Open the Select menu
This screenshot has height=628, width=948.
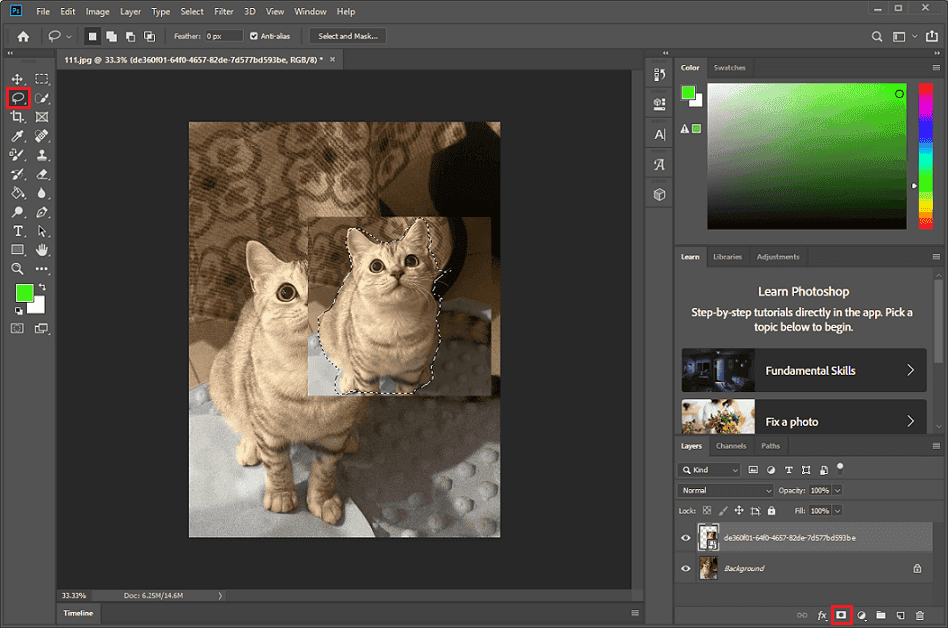(191, 11)
